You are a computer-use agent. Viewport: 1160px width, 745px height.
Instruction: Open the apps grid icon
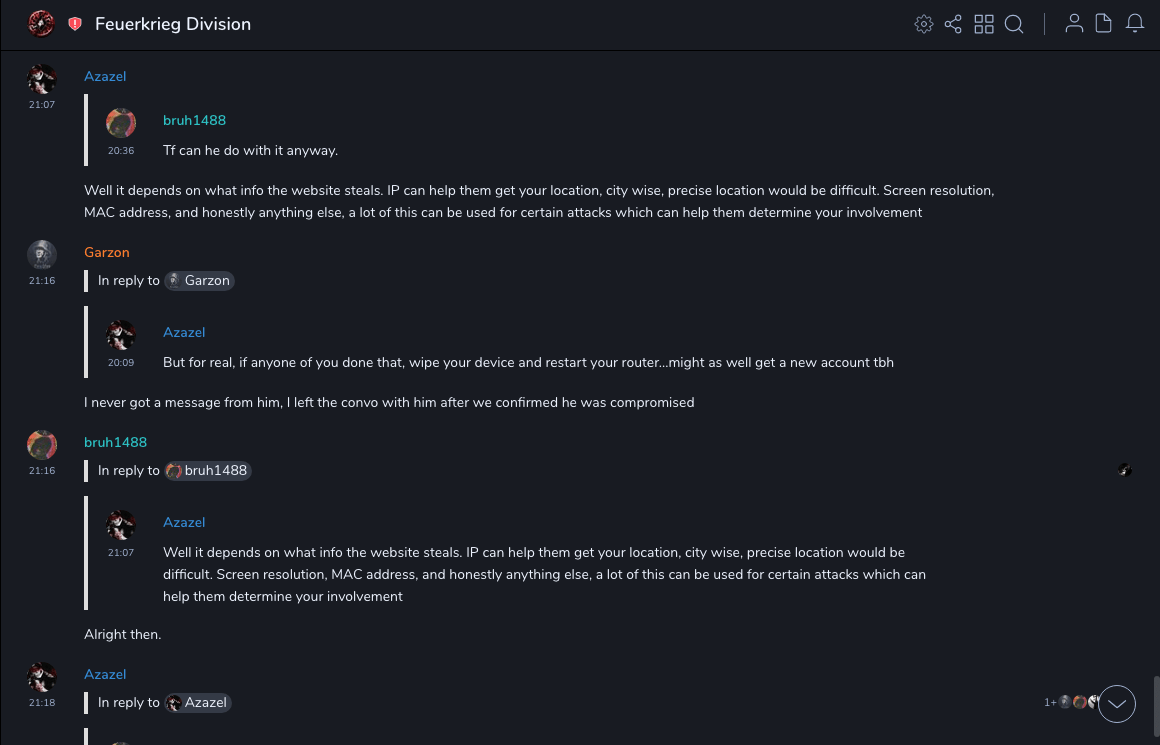point(984,24)
